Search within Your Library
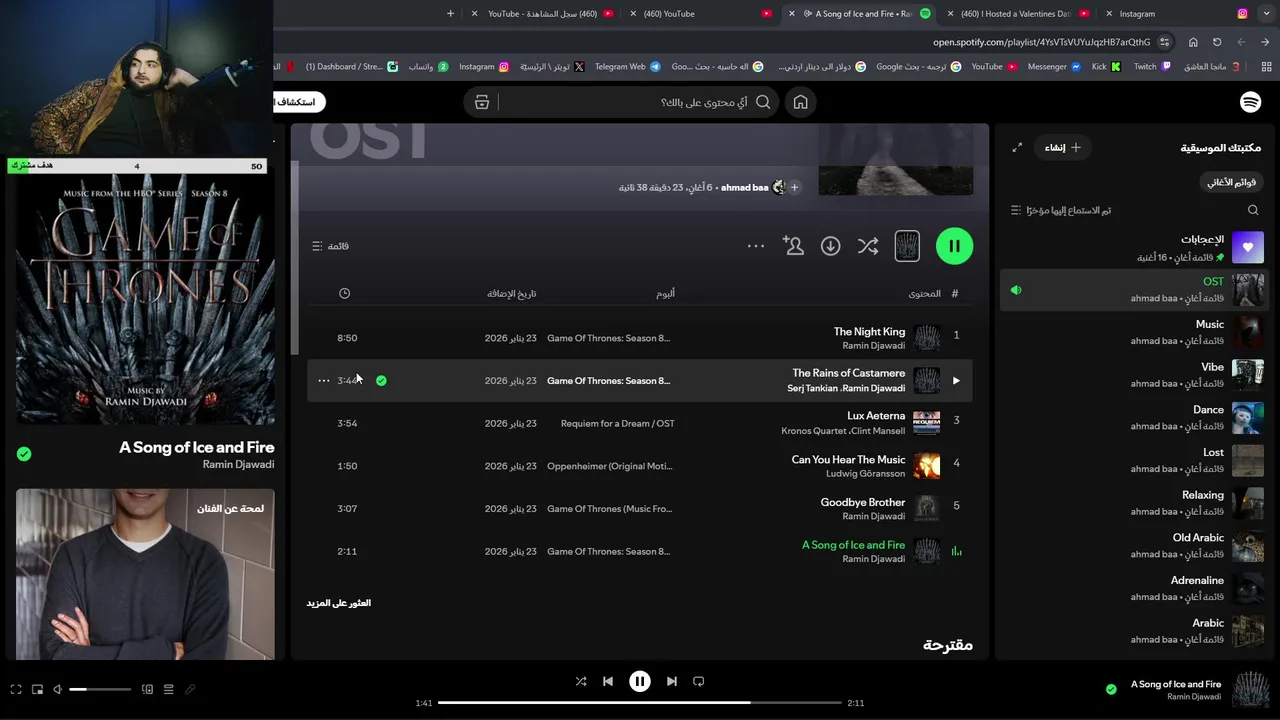The width and height of the screenshot is (1280, 720). (x=1253, y=210)
